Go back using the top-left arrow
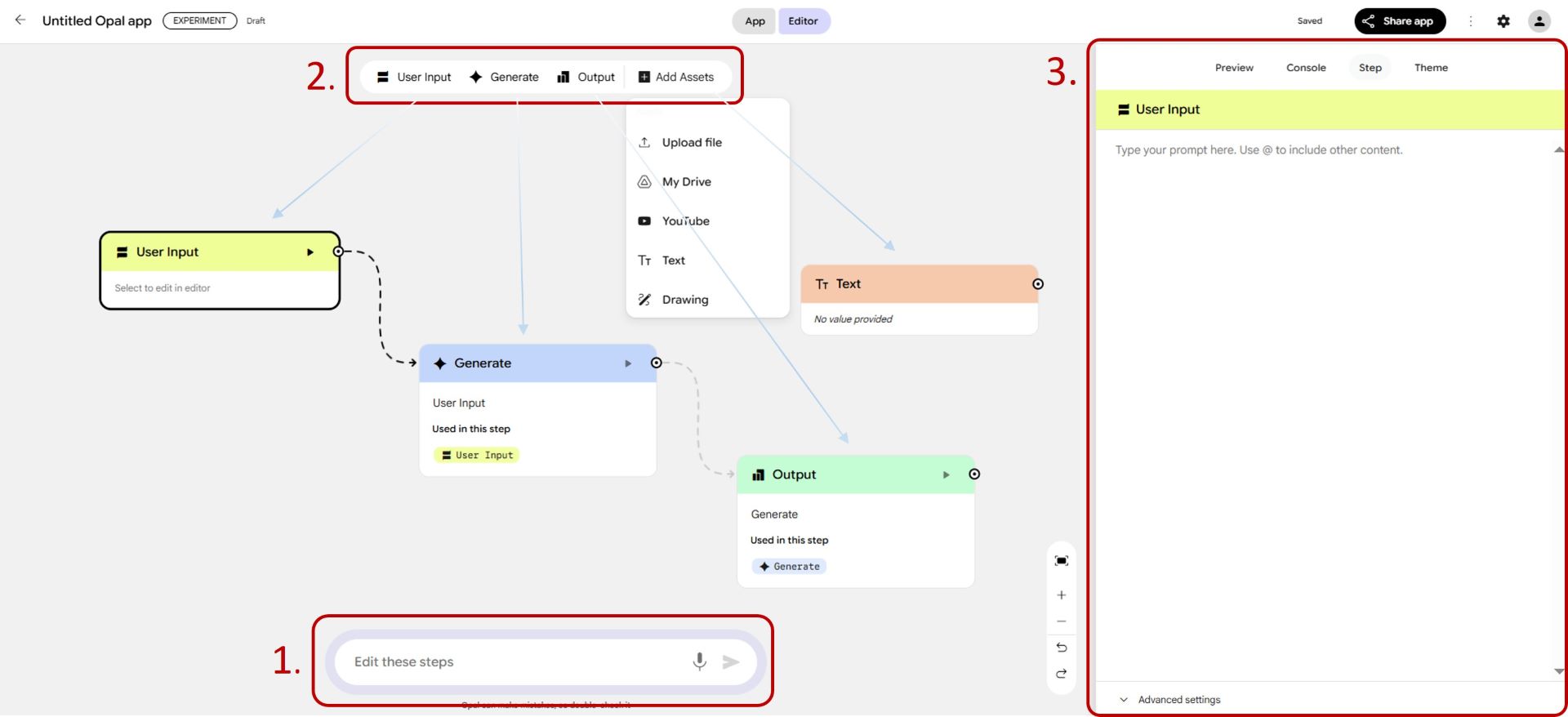 (x=20, y=20)
